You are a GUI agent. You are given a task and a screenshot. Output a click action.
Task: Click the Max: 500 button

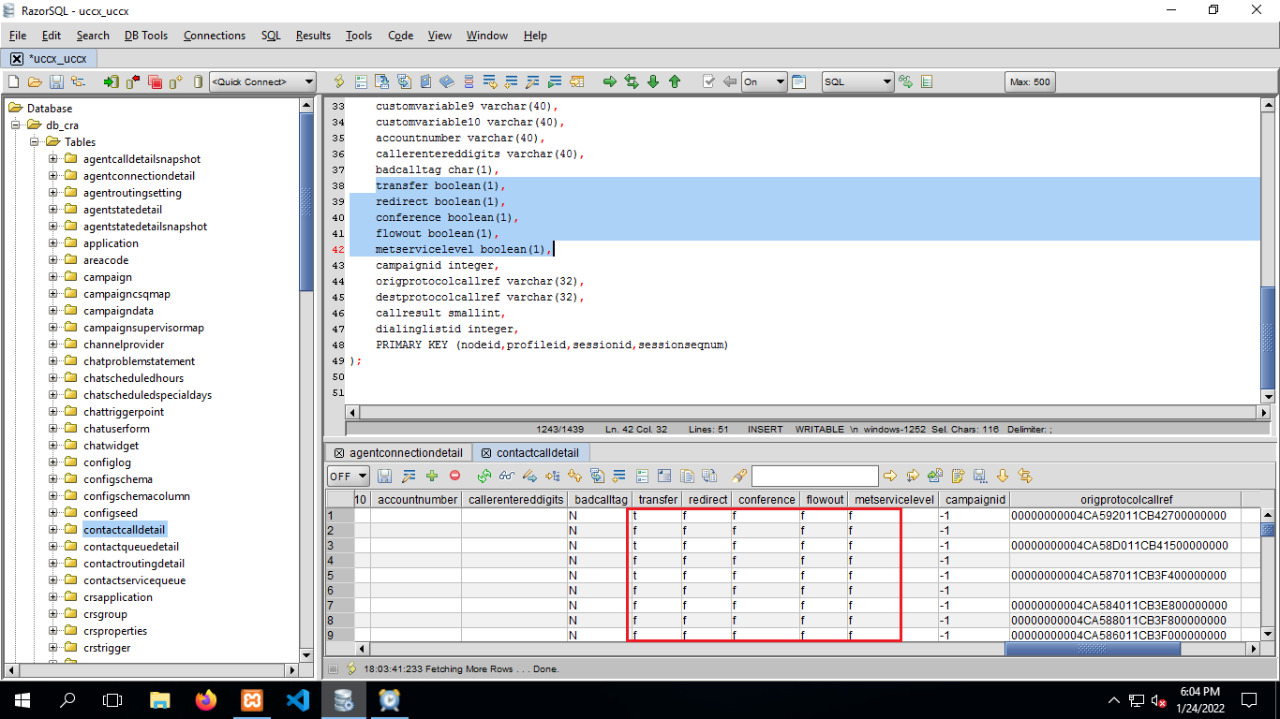click(x=1030, y=82)
